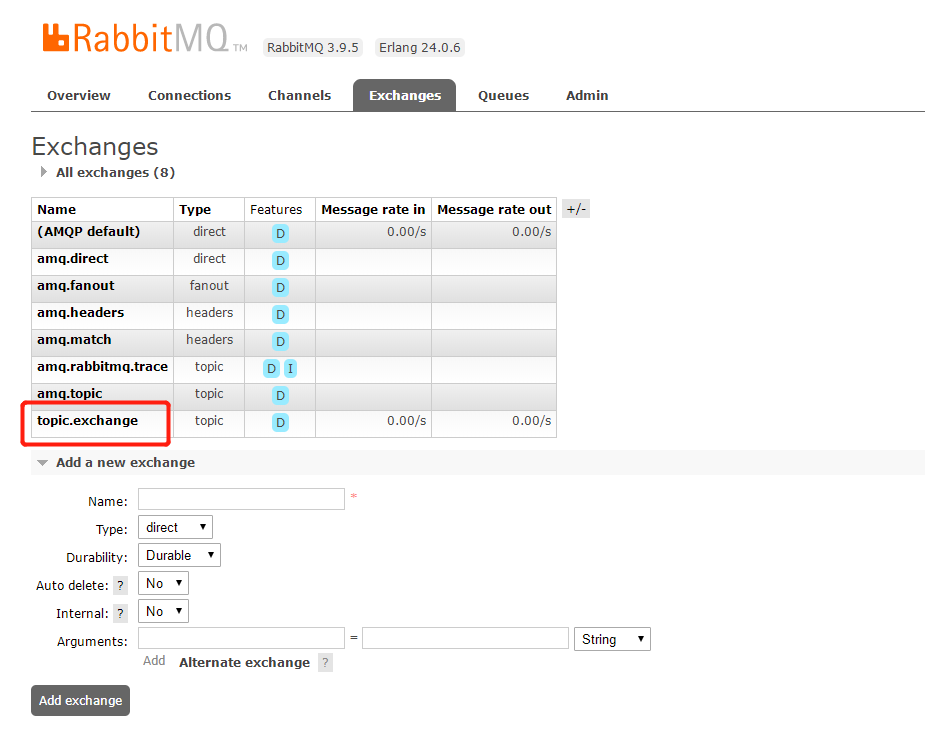
Task: Switch to the Queues tab
Action: [x=503, y=95]
